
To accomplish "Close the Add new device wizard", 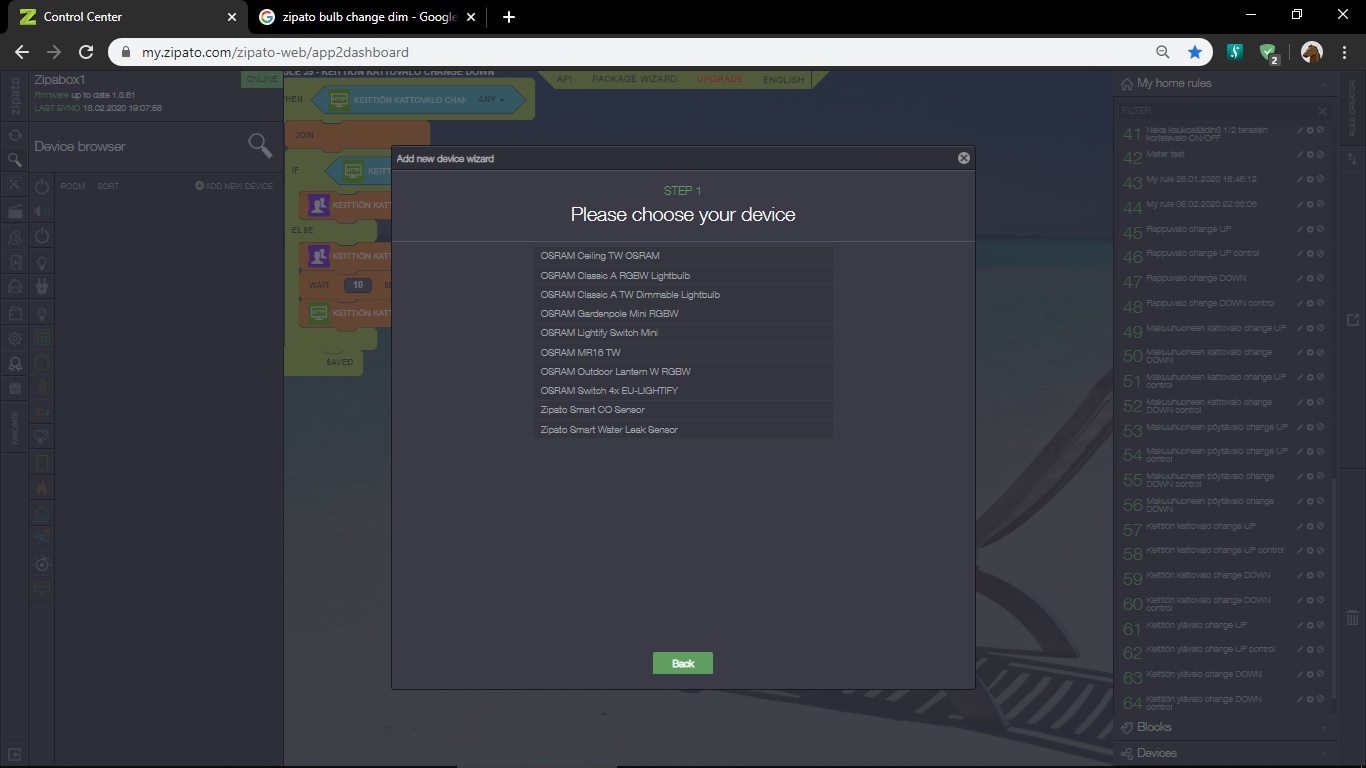I will tap(963, 158).
